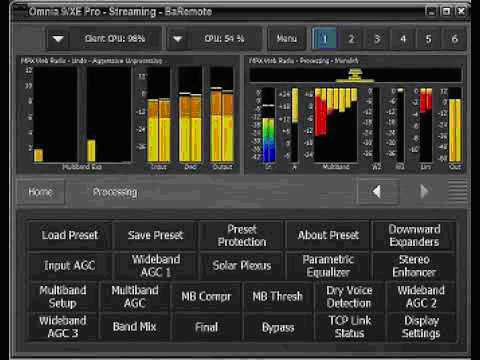
Task: Go to the Home breadcrumb
Action: pos(40,192)
